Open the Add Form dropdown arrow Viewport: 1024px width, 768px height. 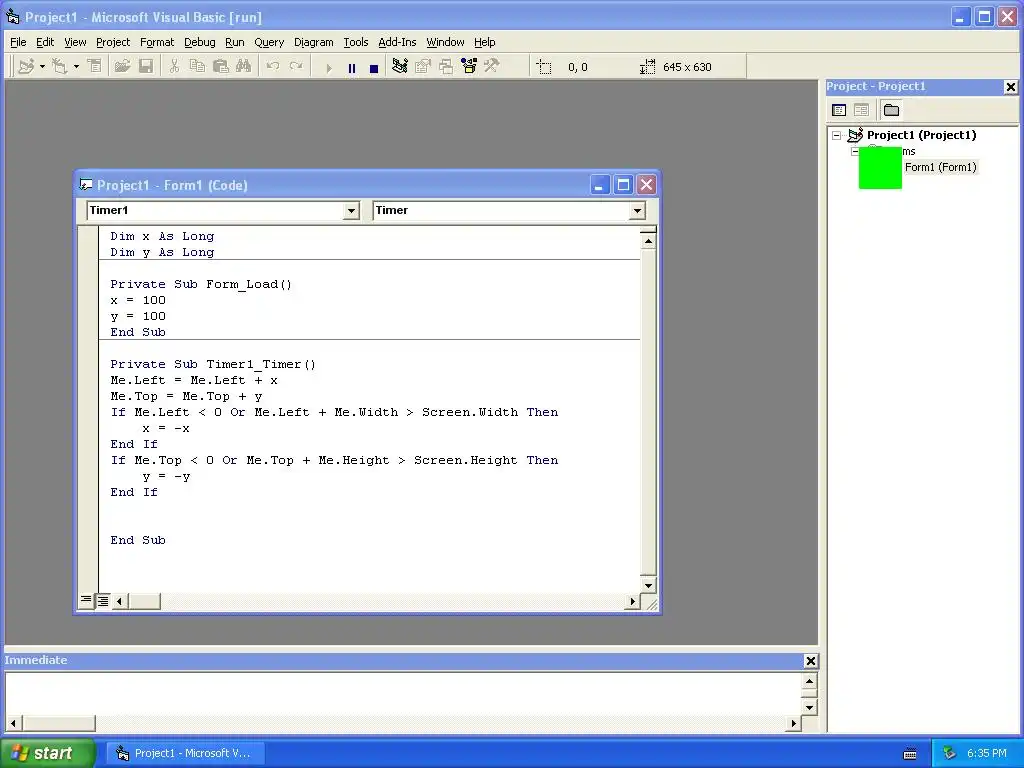click(76, 67)
